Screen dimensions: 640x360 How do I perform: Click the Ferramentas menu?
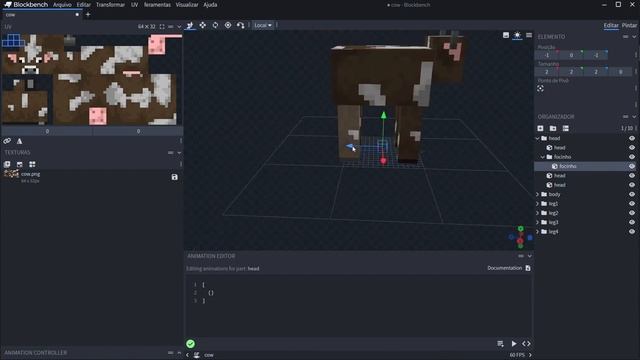click(x=157, y=5)
